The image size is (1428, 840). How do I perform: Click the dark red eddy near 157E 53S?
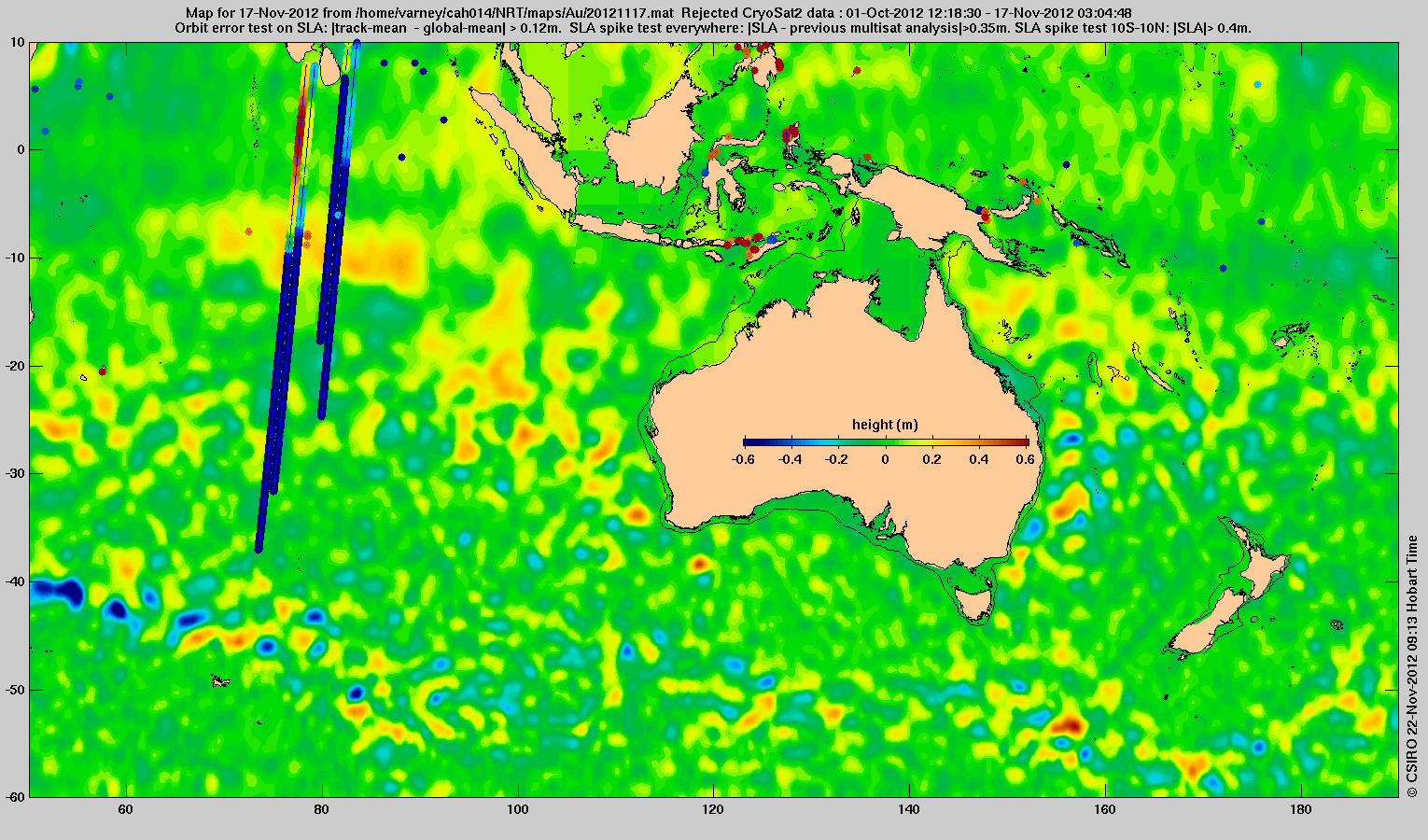tap(1069, 725)
